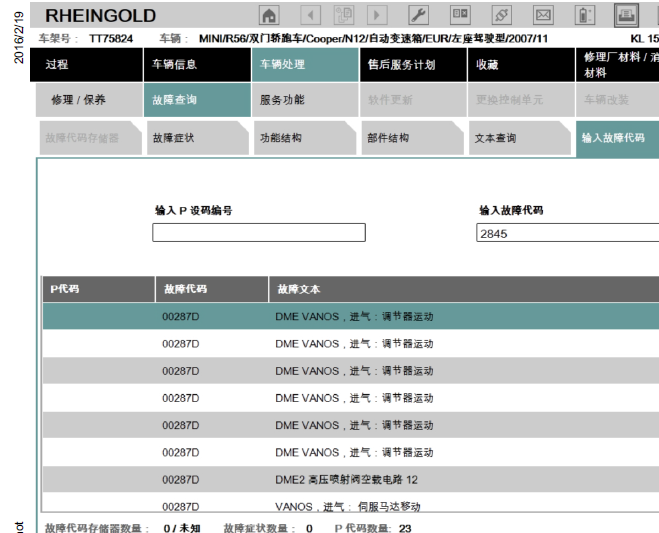Select the highlighted DME VANOS 00287D row

pos(351,316)
